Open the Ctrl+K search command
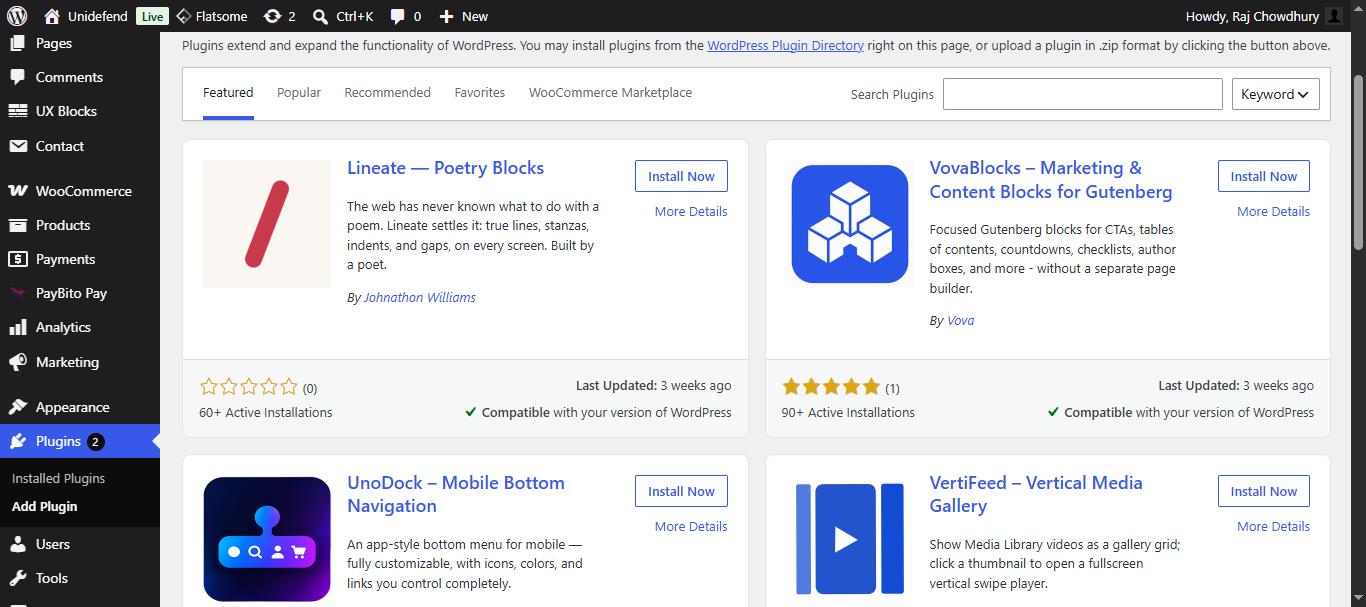The height and width of the screenshot is (607, 1366). click(x=343, y=16)
